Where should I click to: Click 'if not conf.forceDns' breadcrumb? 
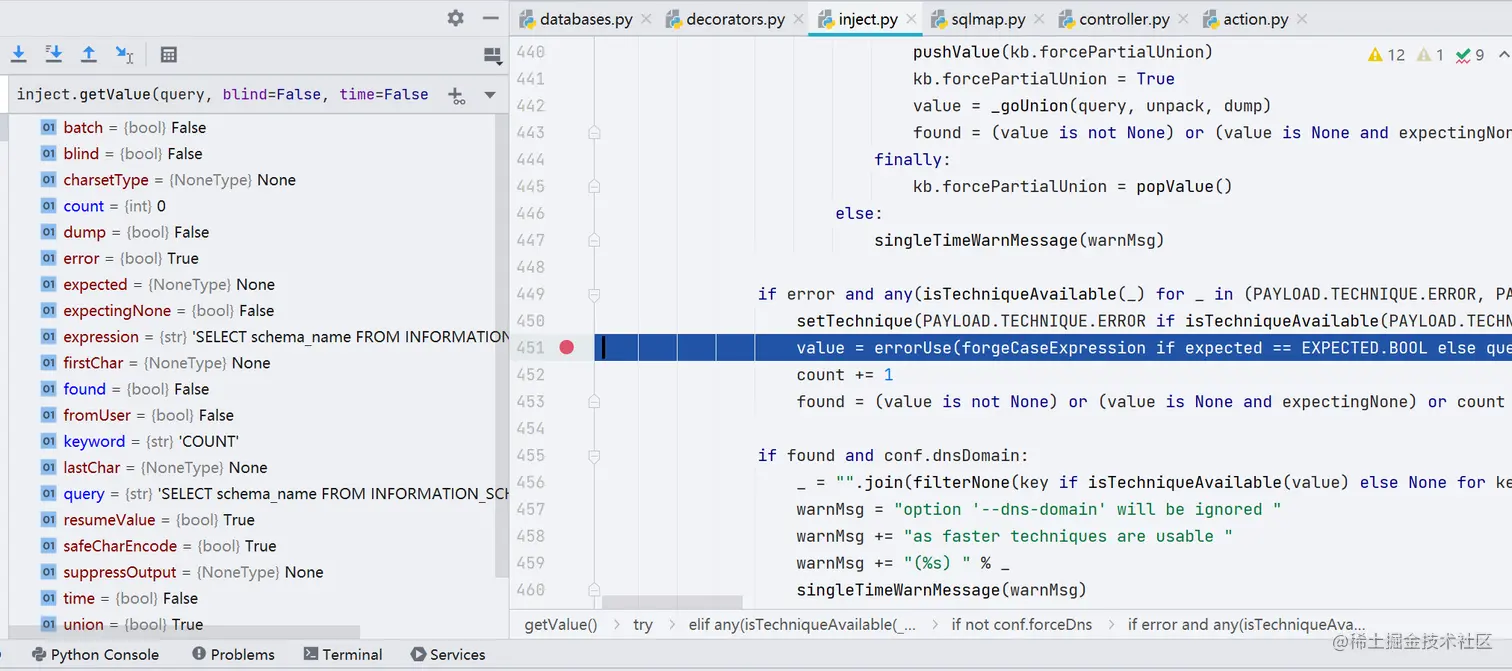(1022, 624)
